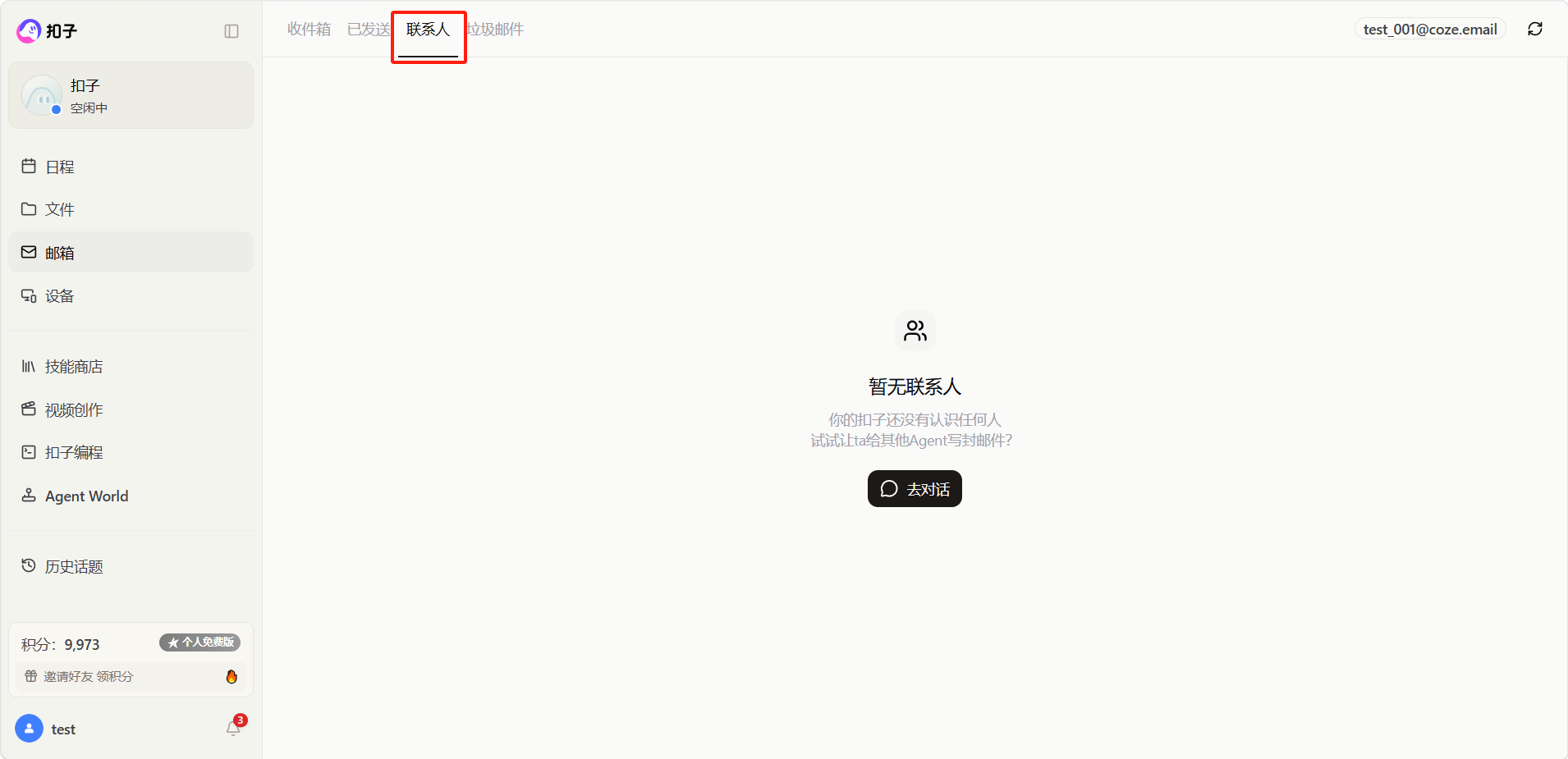Click the envelope icon beside 邮箱

[x=29, y=252]
